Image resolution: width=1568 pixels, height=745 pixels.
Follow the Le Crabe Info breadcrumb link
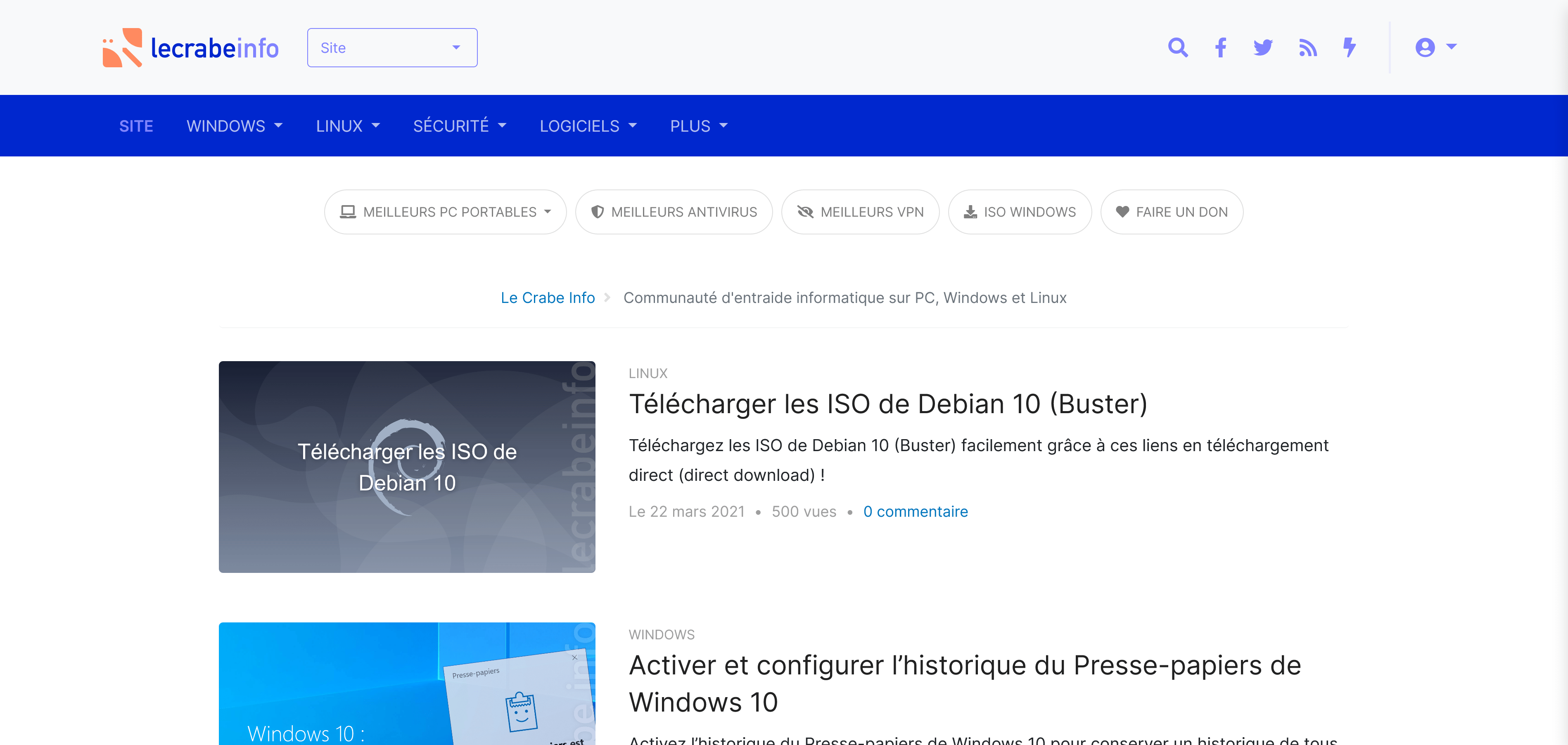(548, 298)
